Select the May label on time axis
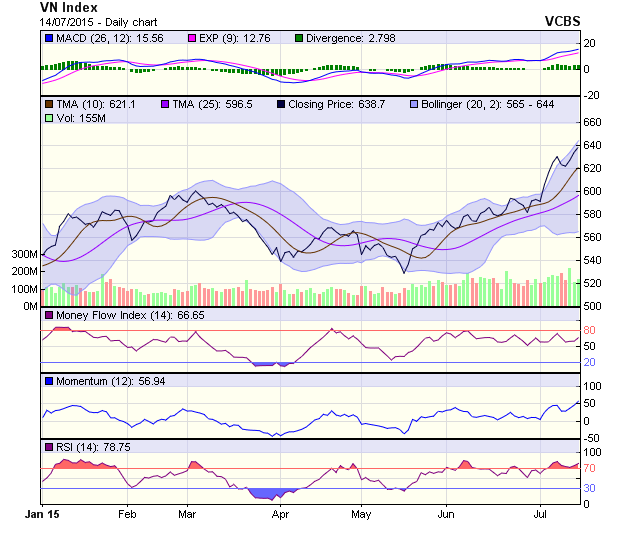Image resolution: width=620 pixels, height=535 pixels. point(361,516)
